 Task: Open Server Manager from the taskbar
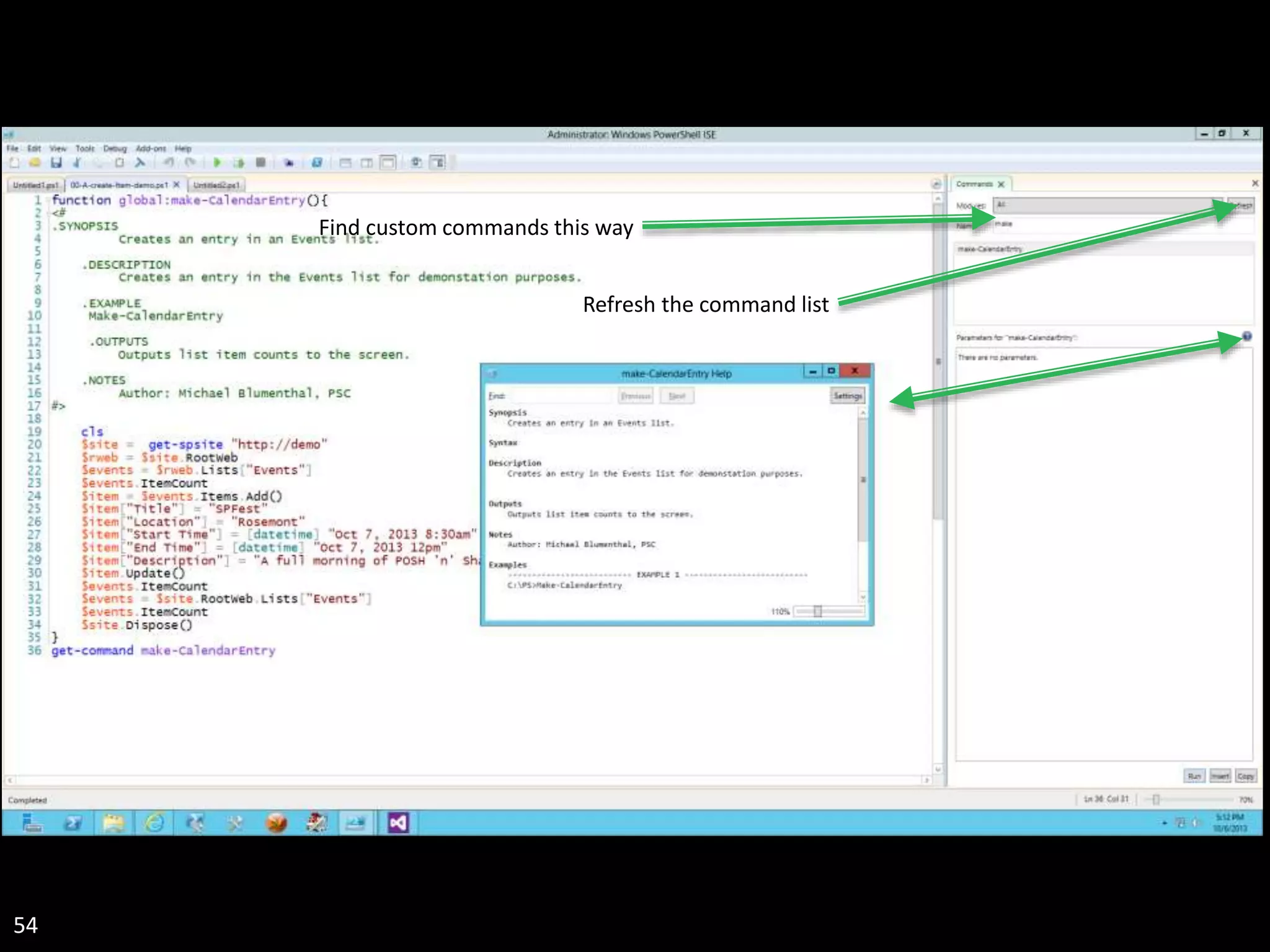(31, 823)
